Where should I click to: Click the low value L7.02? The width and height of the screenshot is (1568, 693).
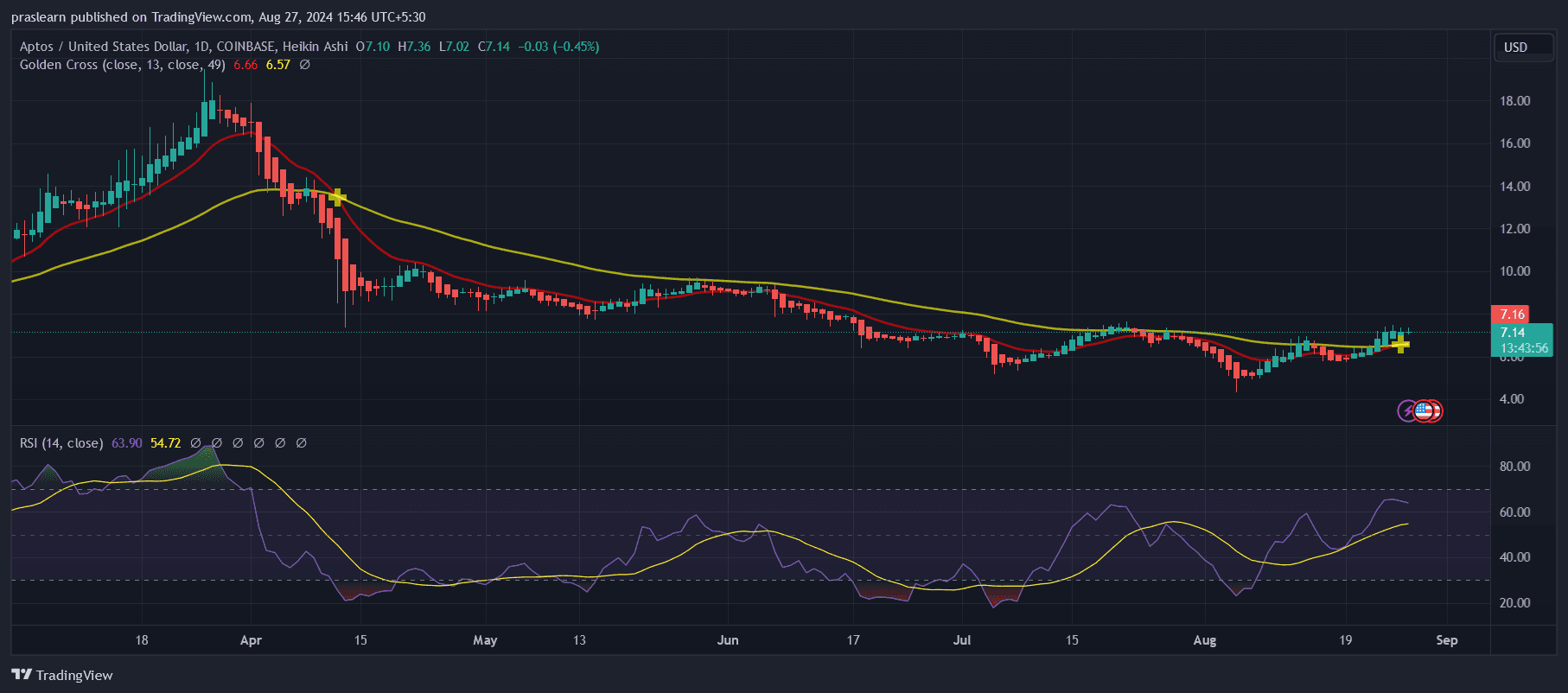[x=454, y=47]
